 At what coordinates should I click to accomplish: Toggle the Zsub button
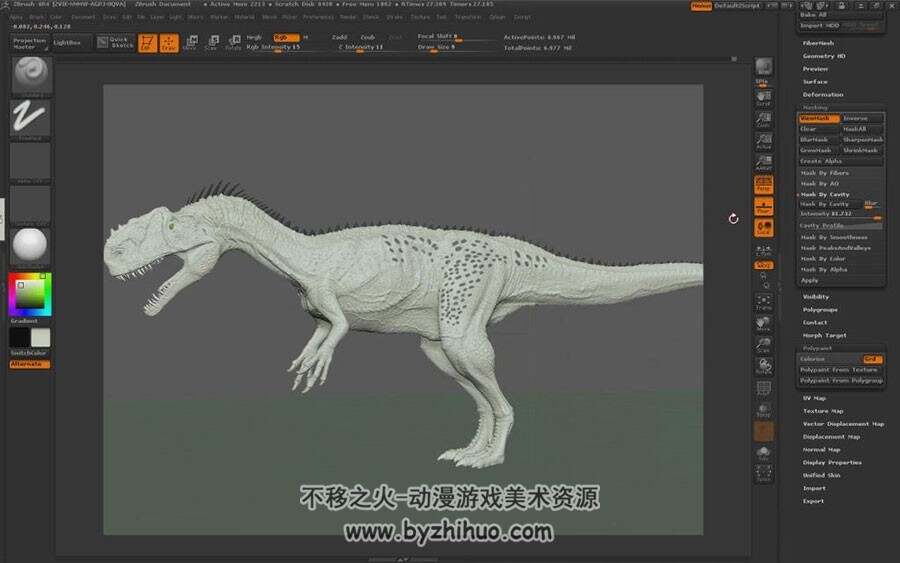[x=367, y=37]
